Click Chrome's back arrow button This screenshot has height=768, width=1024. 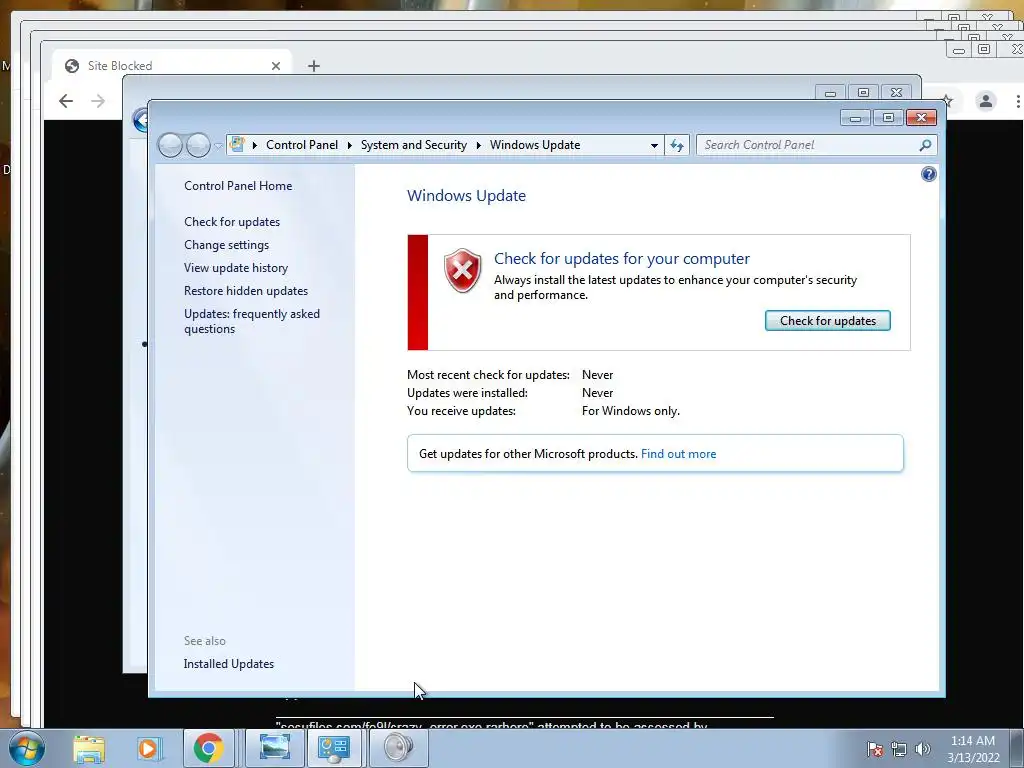point(66,101)
